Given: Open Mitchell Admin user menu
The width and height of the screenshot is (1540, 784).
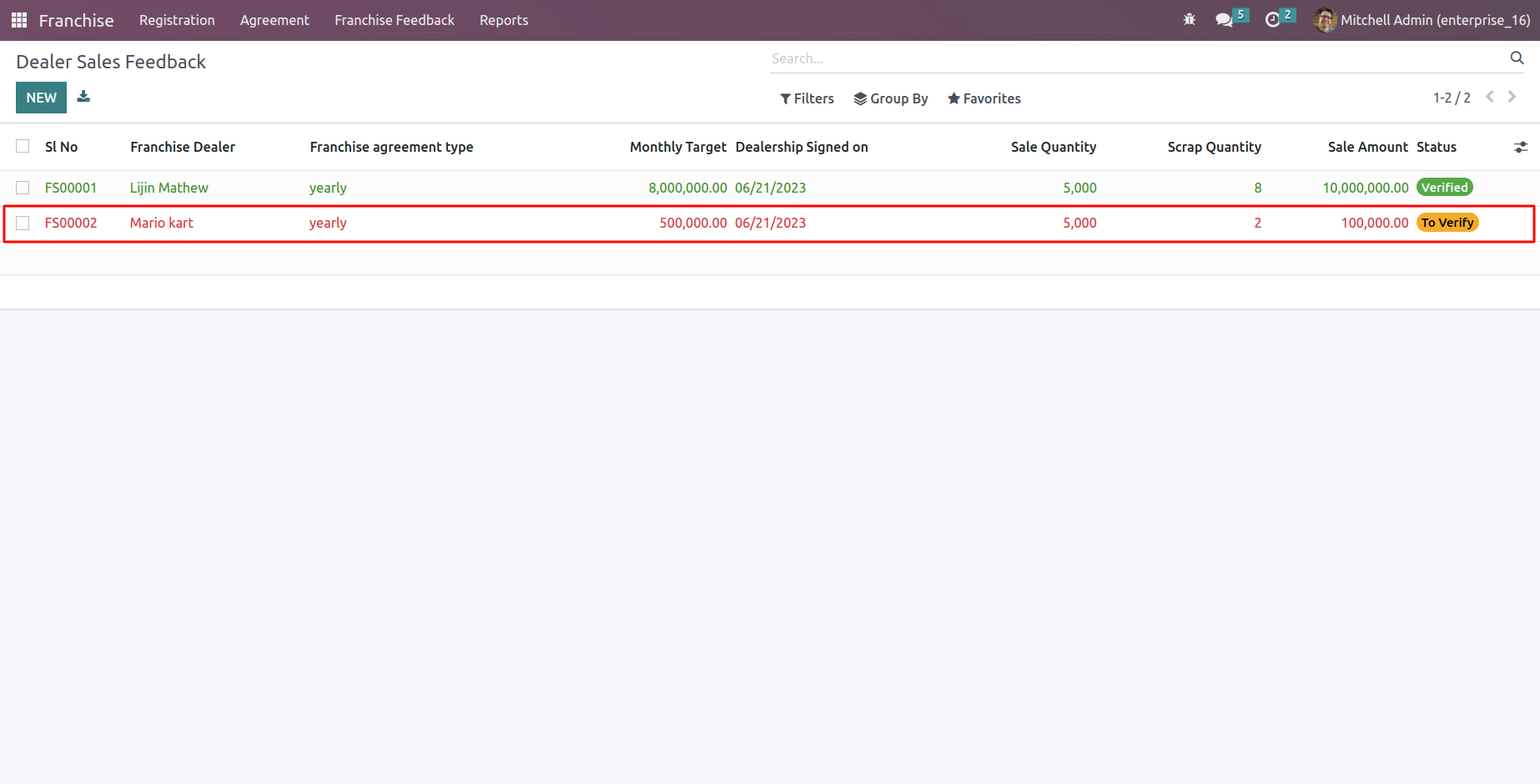Looking at the screenshot, I should [1422, 20].
